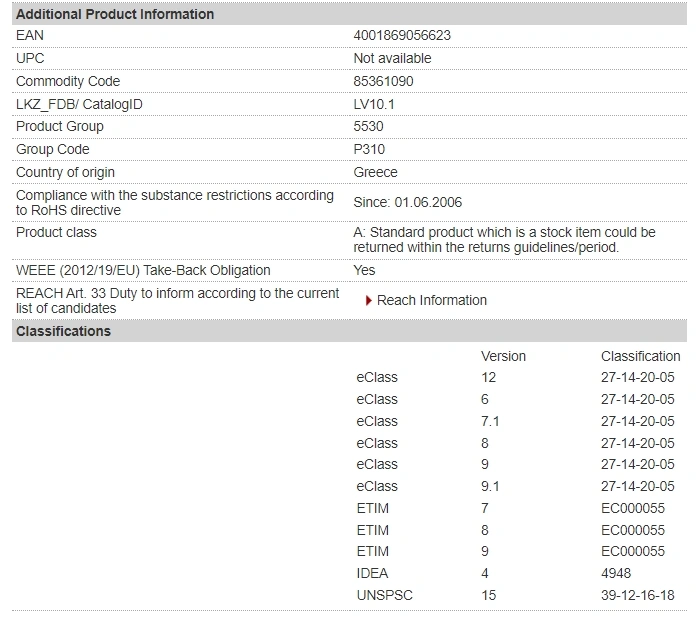697x618 pixels.
Task: Click the Product class description text
Action: click(504, 240)
